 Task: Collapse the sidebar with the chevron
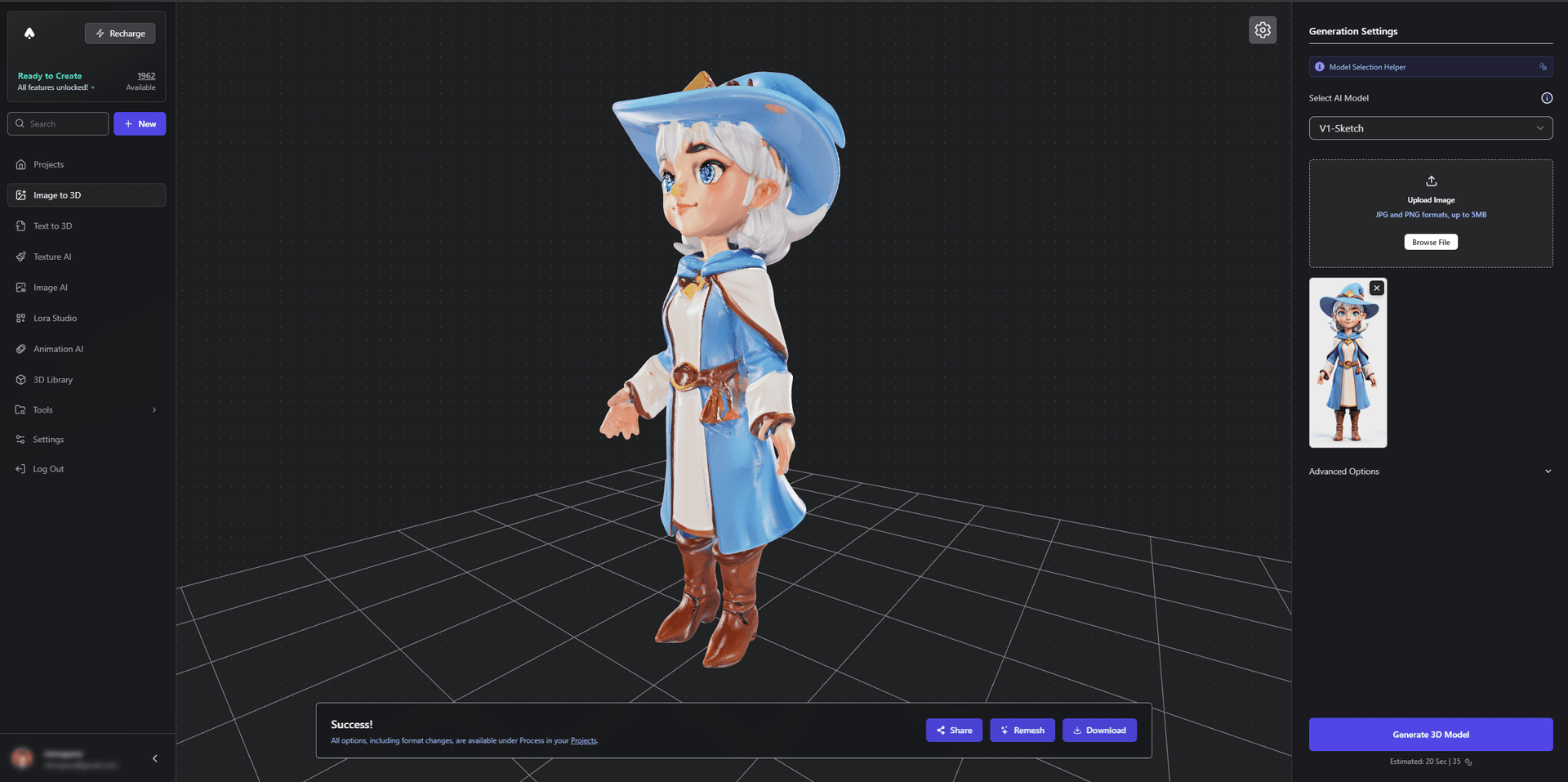154,757
